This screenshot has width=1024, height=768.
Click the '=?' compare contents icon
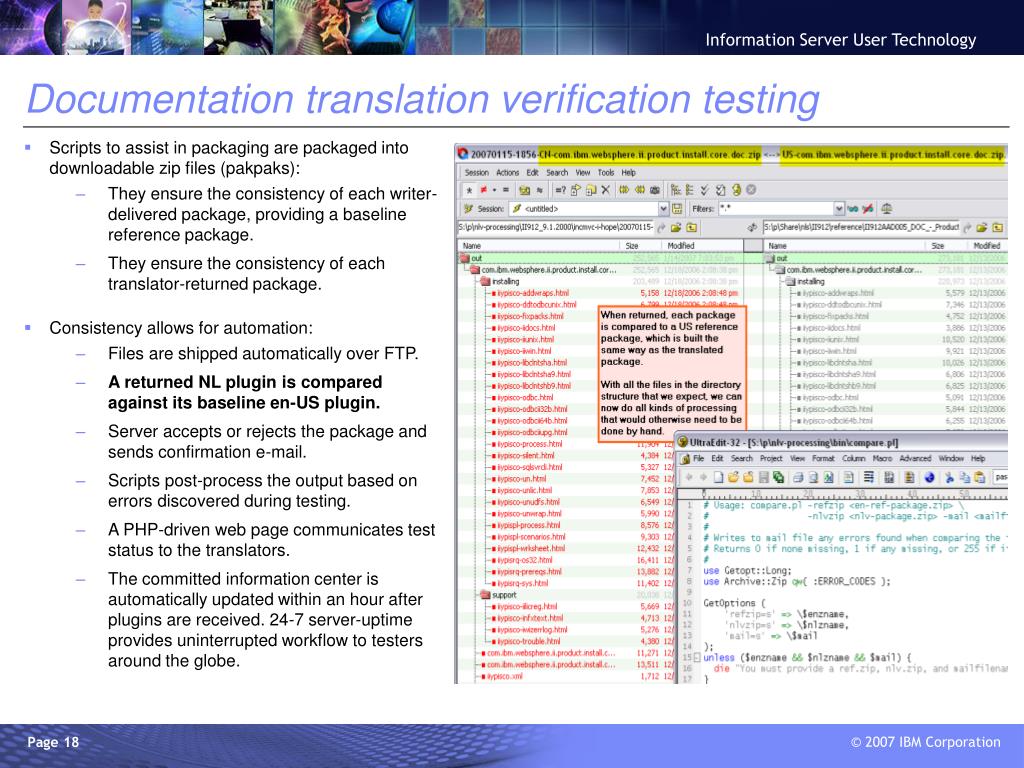(x=560, y=190)
